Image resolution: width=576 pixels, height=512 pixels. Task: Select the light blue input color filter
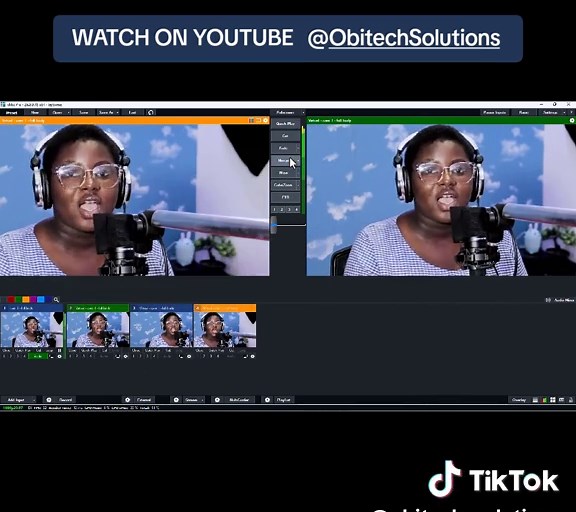(x=41, y=300)
